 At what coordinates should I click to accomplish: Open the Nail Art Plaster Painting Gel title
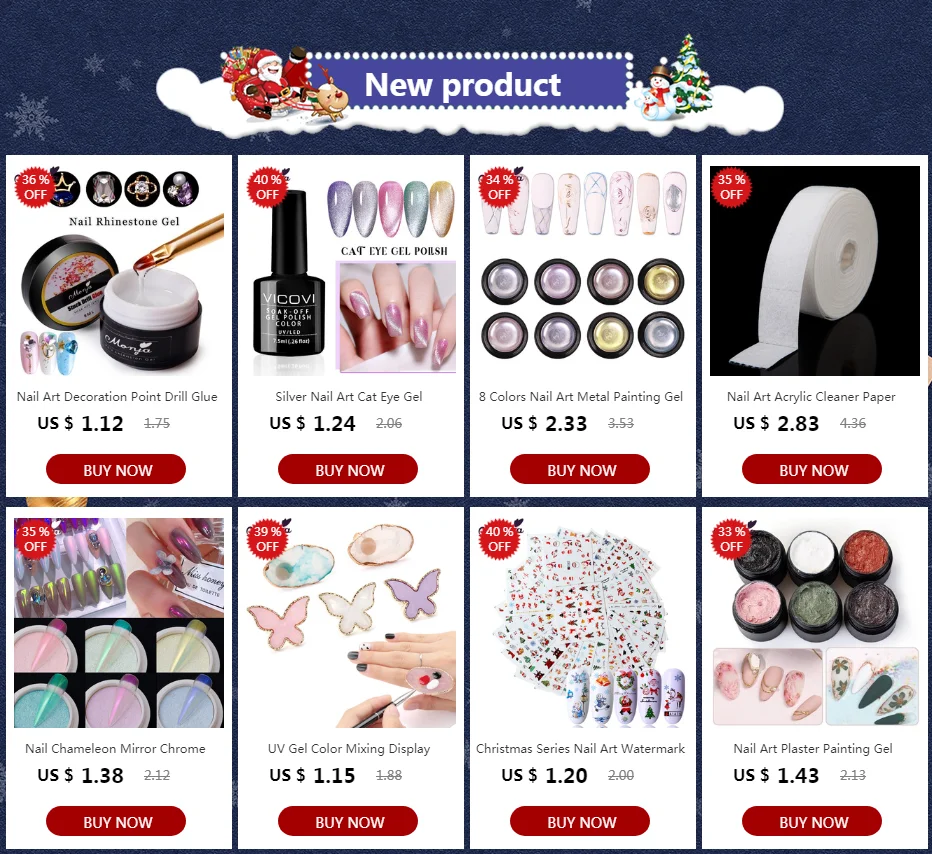813,749
